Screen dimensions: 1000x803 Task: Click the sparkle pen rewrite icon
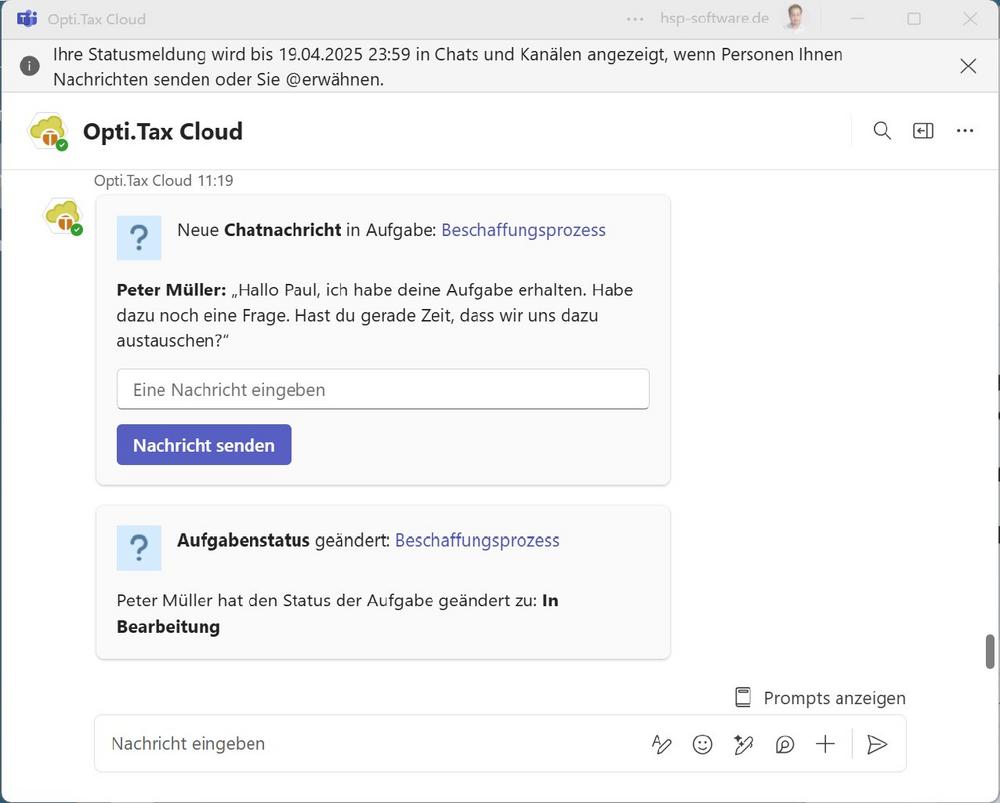click(x=744, y=744)
